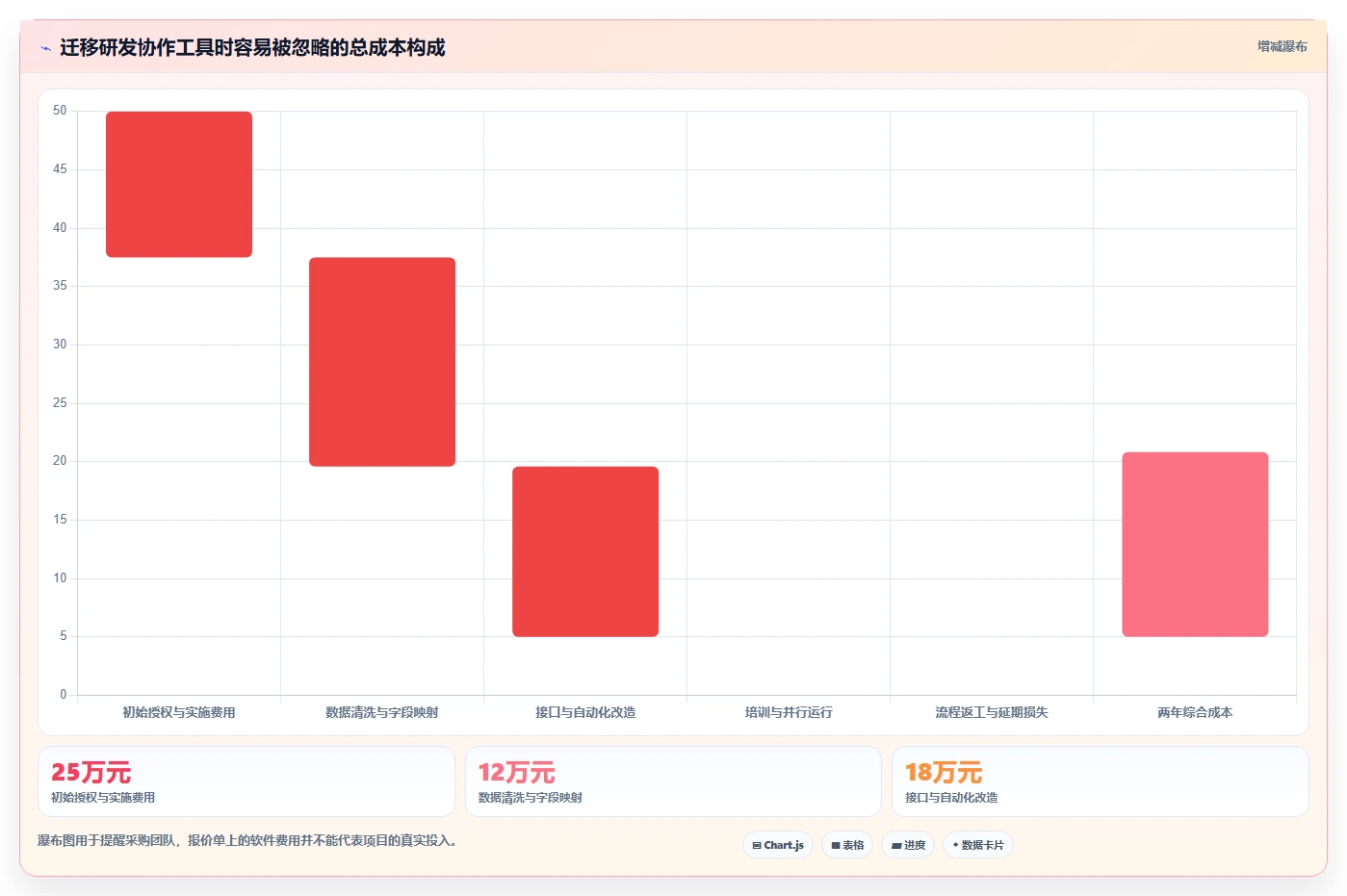Viewport: 1347px width, 896px height.
Task: Click the pink 两年综合成本 bar
Action: [1195, 544]
